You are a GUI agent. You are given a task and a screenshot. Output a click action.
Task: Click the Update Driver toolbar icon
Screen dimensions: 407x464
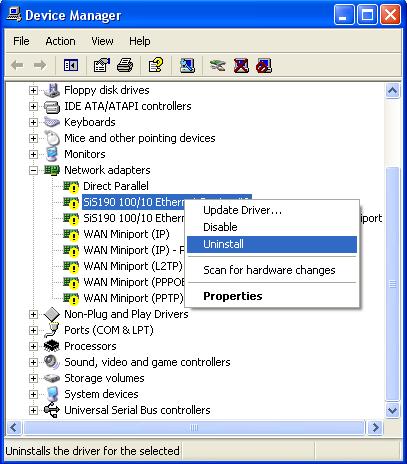pos(217,65)
